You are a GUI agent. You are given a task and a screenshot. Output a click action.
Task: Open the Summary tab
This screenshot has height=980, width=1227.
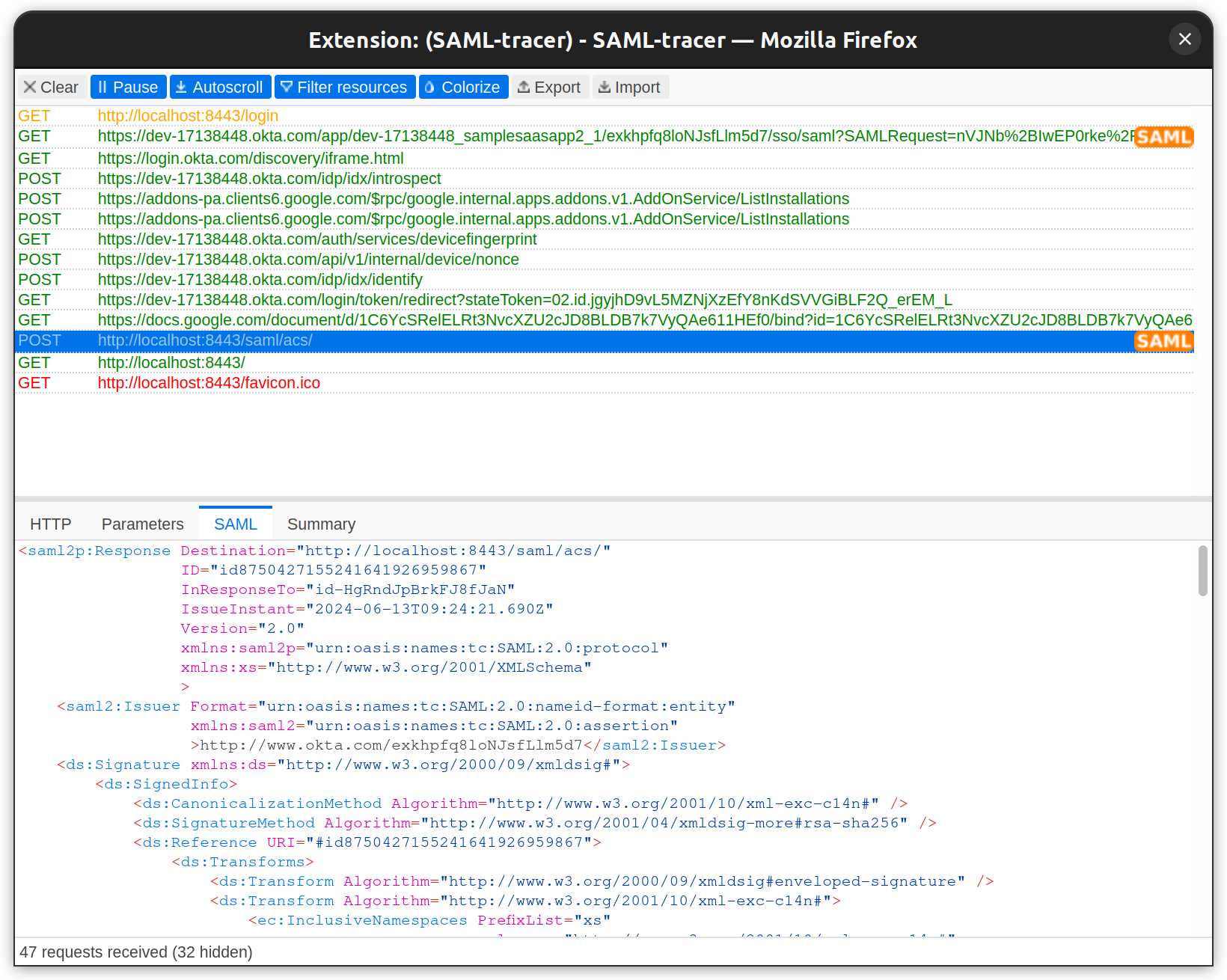coord(322,524)
